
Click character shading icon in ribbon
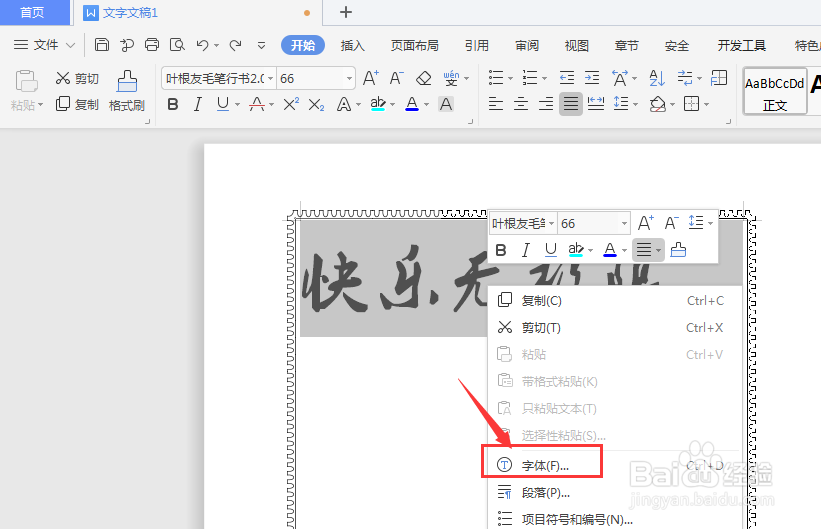[446, 104]
